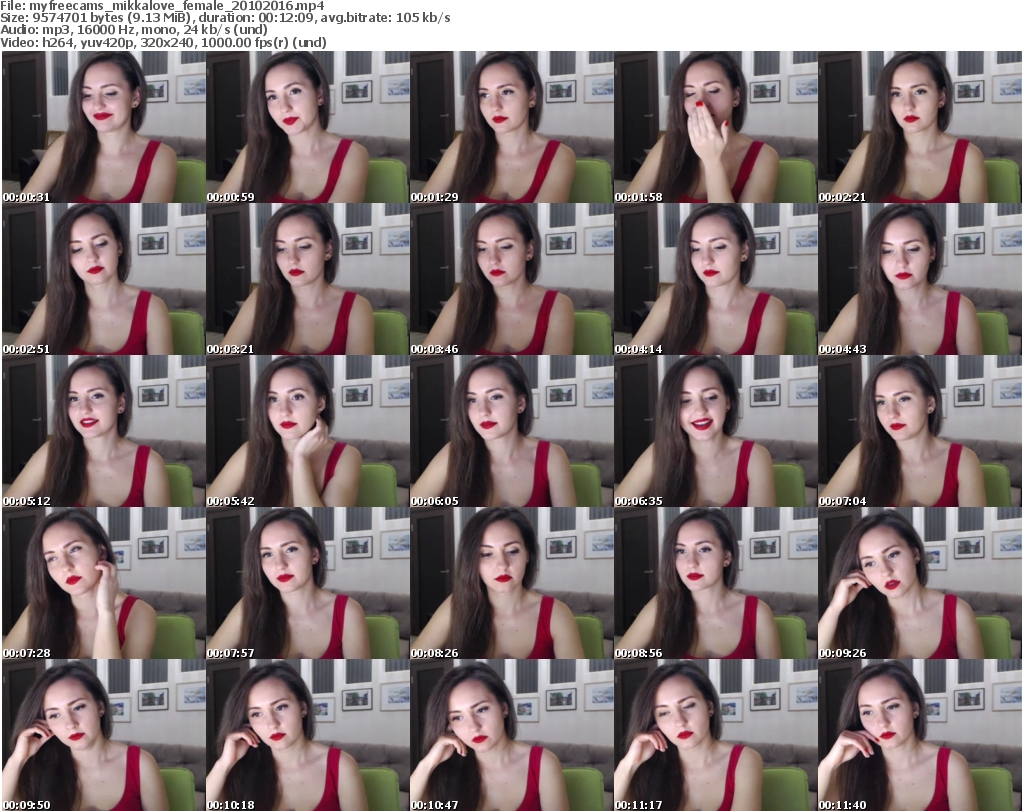Click the Video line reading h264, yuv420p
1024x811 pixels.
(x=163, y=42)
